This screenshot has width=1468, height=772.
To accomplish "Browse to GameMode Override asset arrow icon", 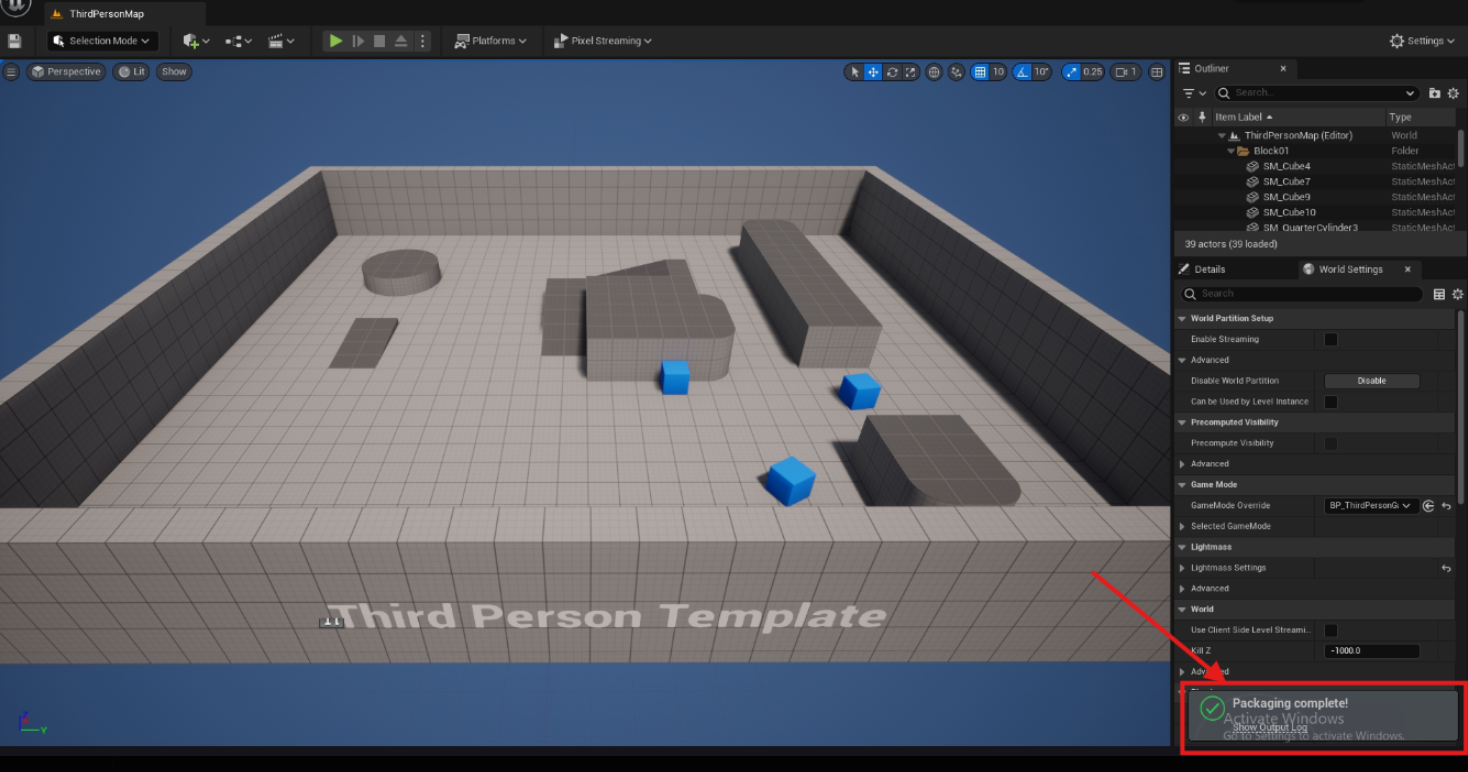I will 1428,506.
